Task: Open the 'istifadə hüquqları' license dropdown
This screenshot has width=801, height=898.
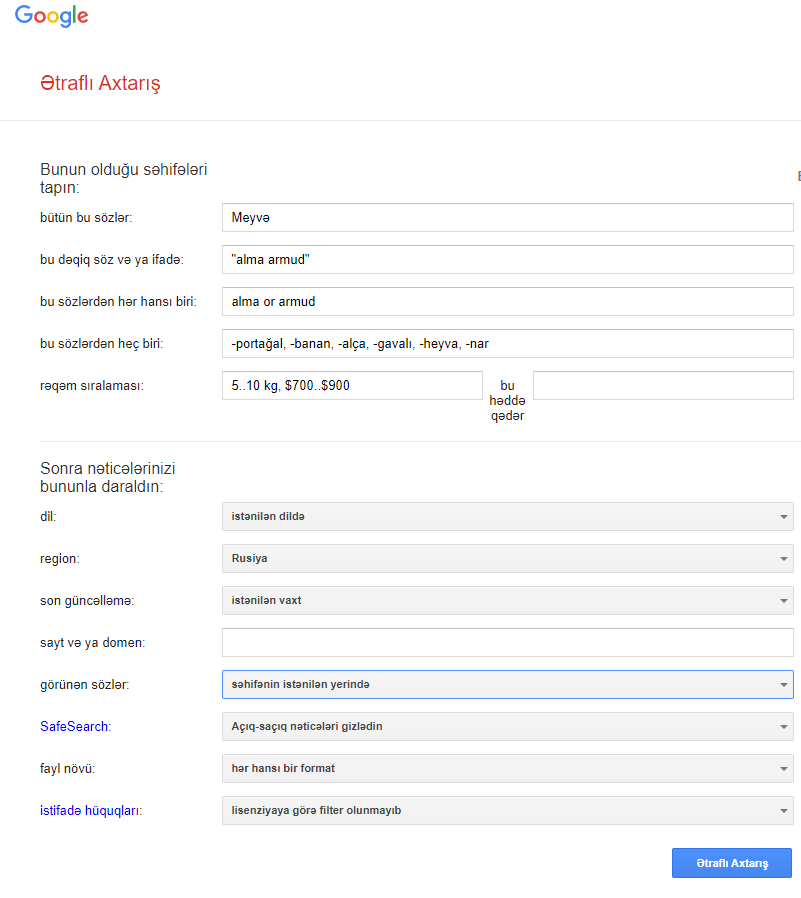Action: [507, 810]
